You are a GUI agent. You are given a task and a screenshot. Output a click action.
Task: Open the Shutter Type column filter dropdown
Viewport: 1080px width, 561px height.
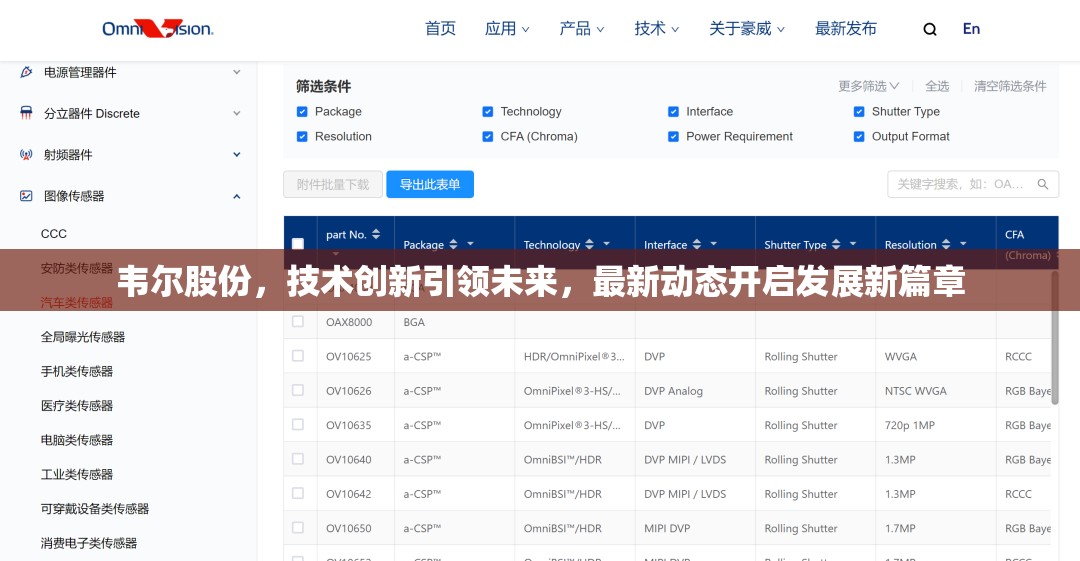[x=853, y=244]
